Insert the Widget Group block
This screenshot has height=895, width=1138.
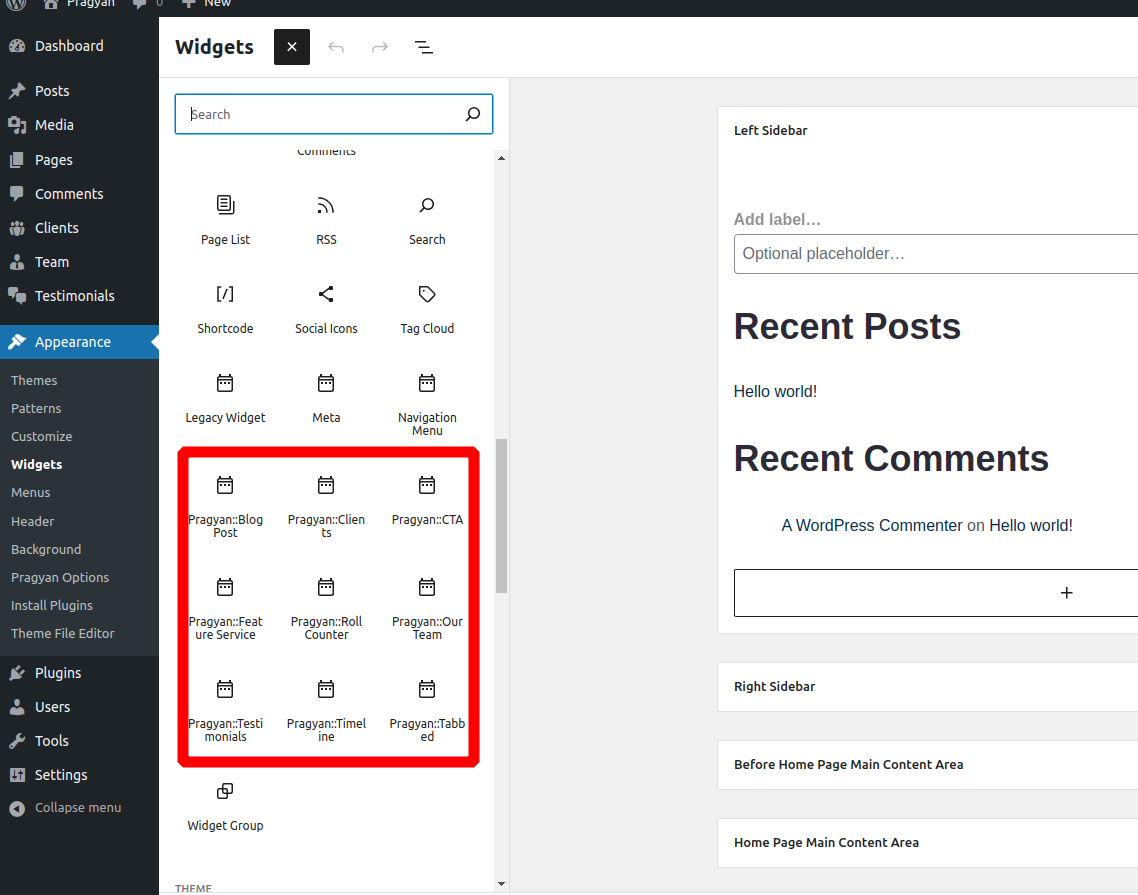(225, 807)
